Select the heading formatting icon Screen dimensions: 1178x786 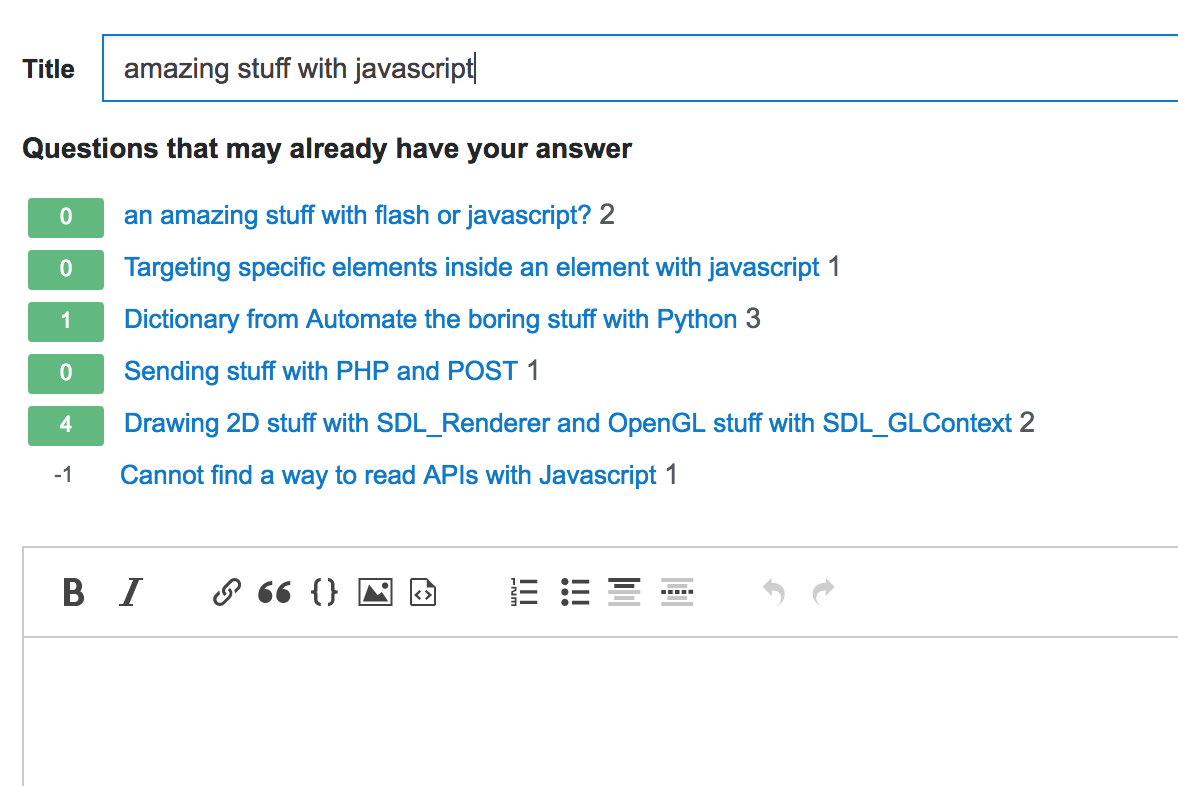[x=625, y=592]
